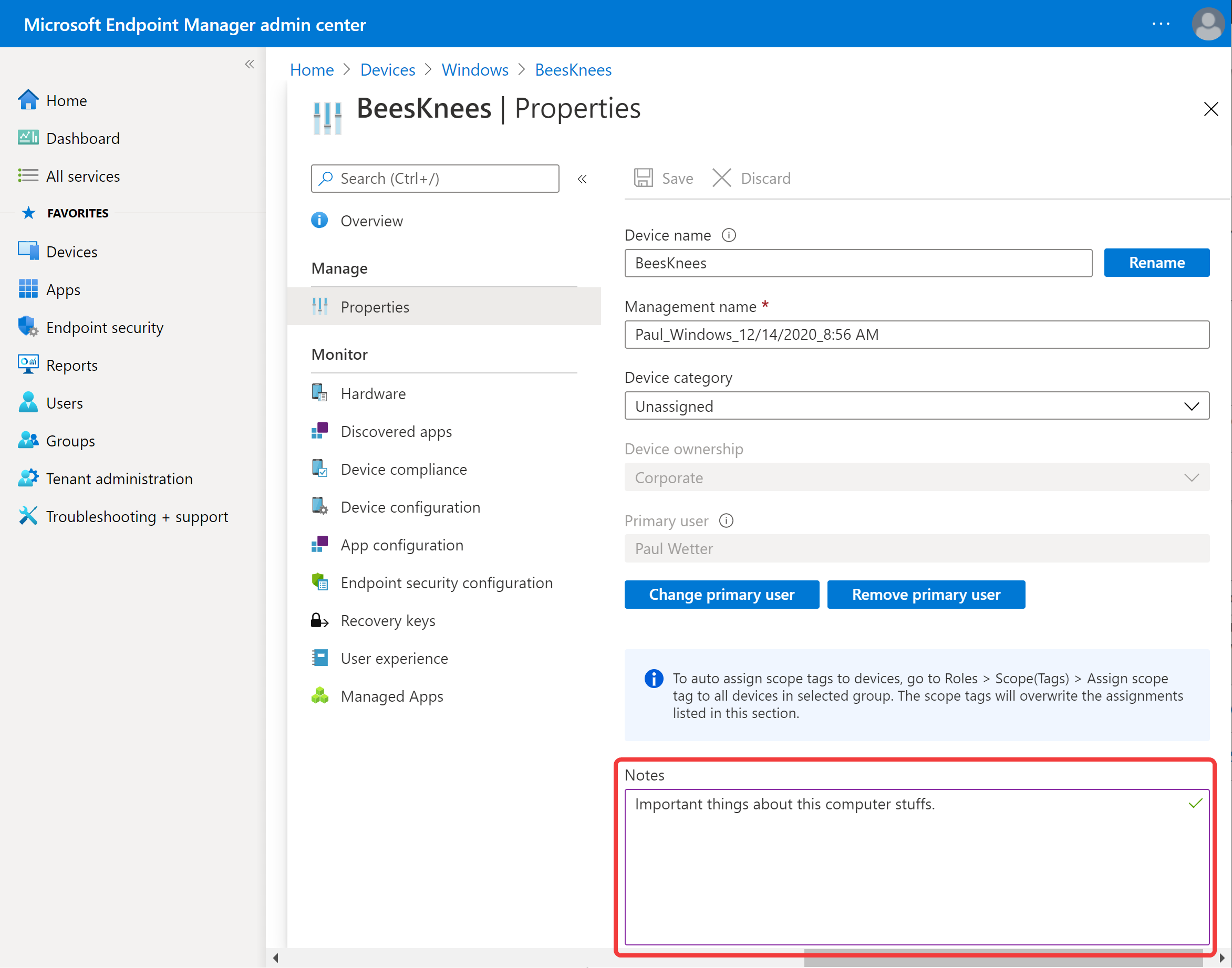Image resolution: width=1232 pixels, height=968 pixels.
Task: Click the Recovery keys lock icon
Action: pyautogui.click(x=319, y=620)
